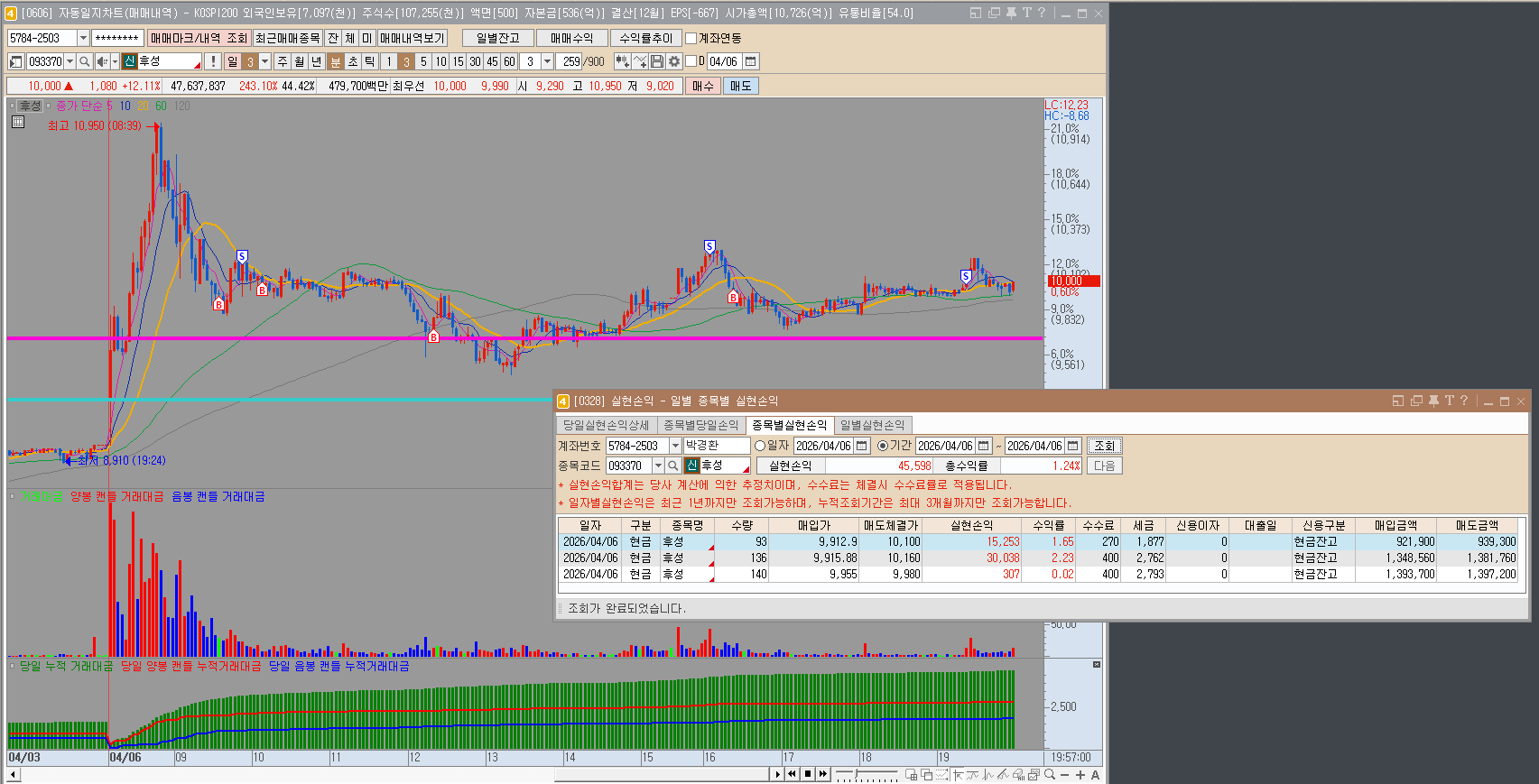This screenshot has height=784, width=1539.
Task: Click the crosshair cursor tool in bottom toolbar
Action: (959, 774)
